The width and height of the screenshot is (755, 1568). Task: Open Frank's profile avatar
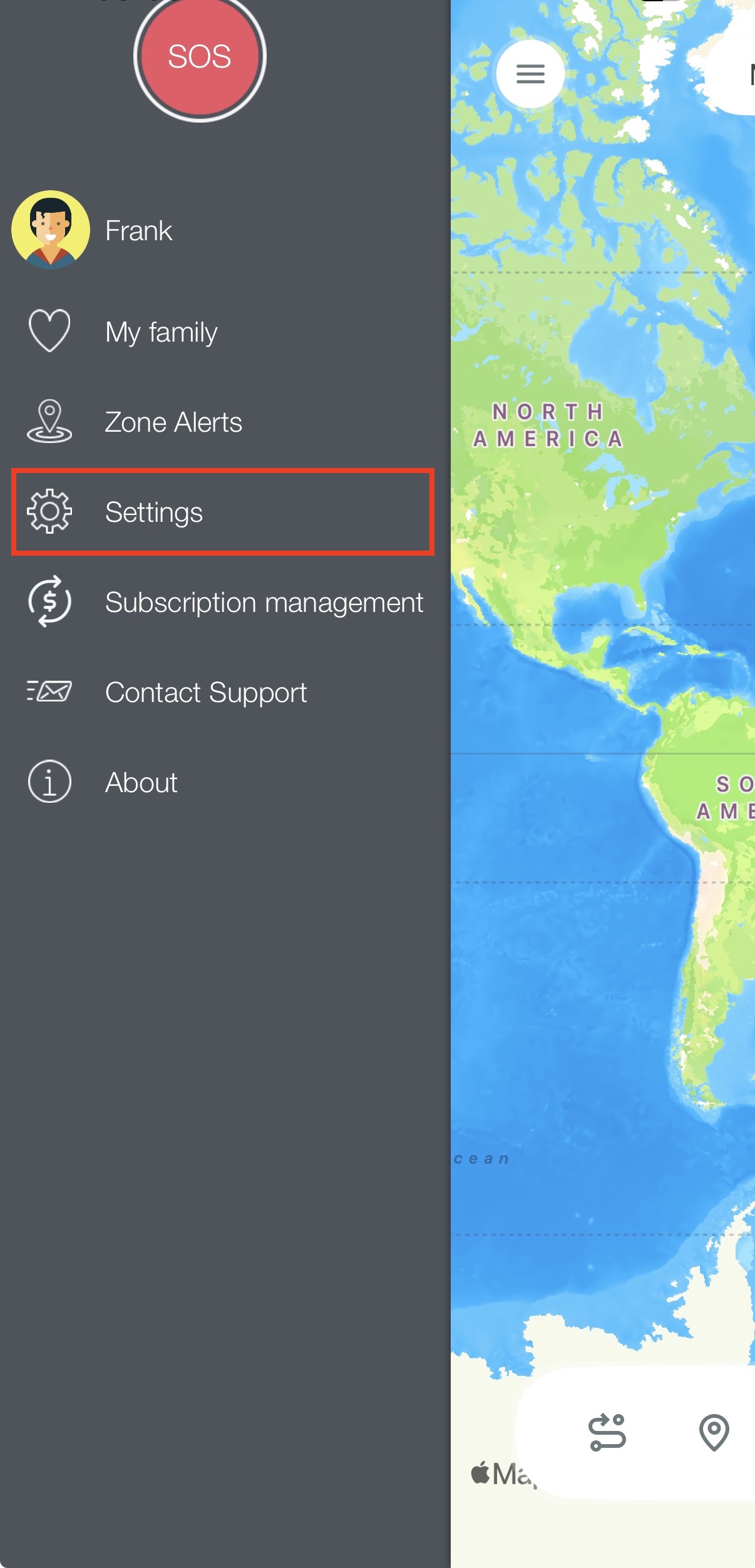point(50,230)
